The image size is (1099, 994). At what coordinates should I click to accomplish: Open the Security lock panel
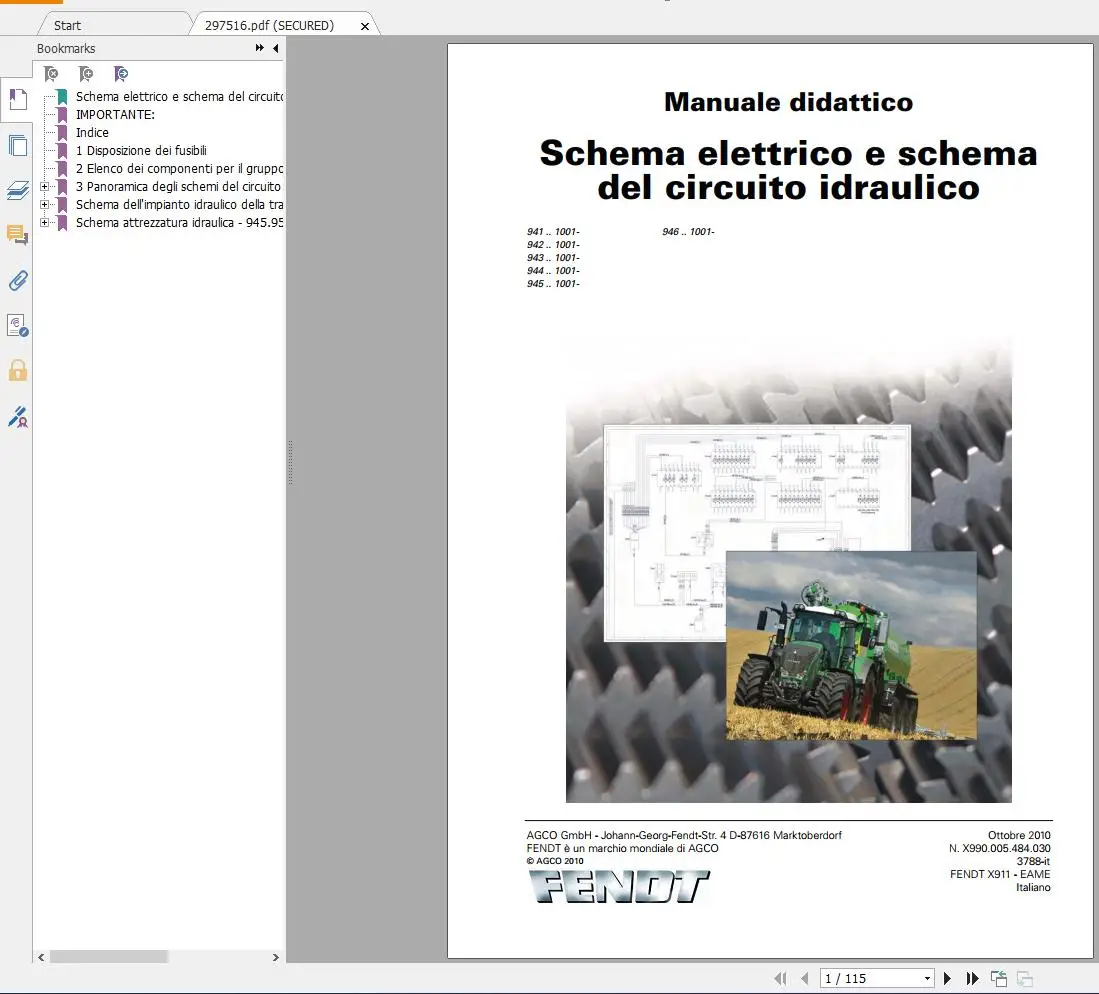pos(18,370)
